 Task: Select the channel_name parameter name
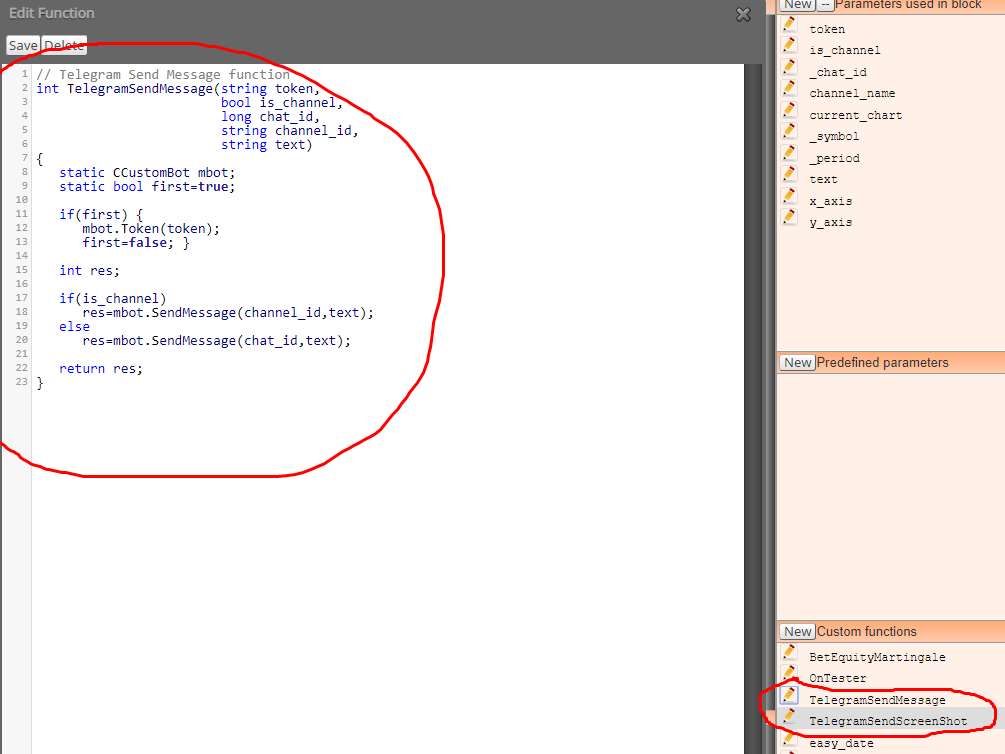[852, 94]
